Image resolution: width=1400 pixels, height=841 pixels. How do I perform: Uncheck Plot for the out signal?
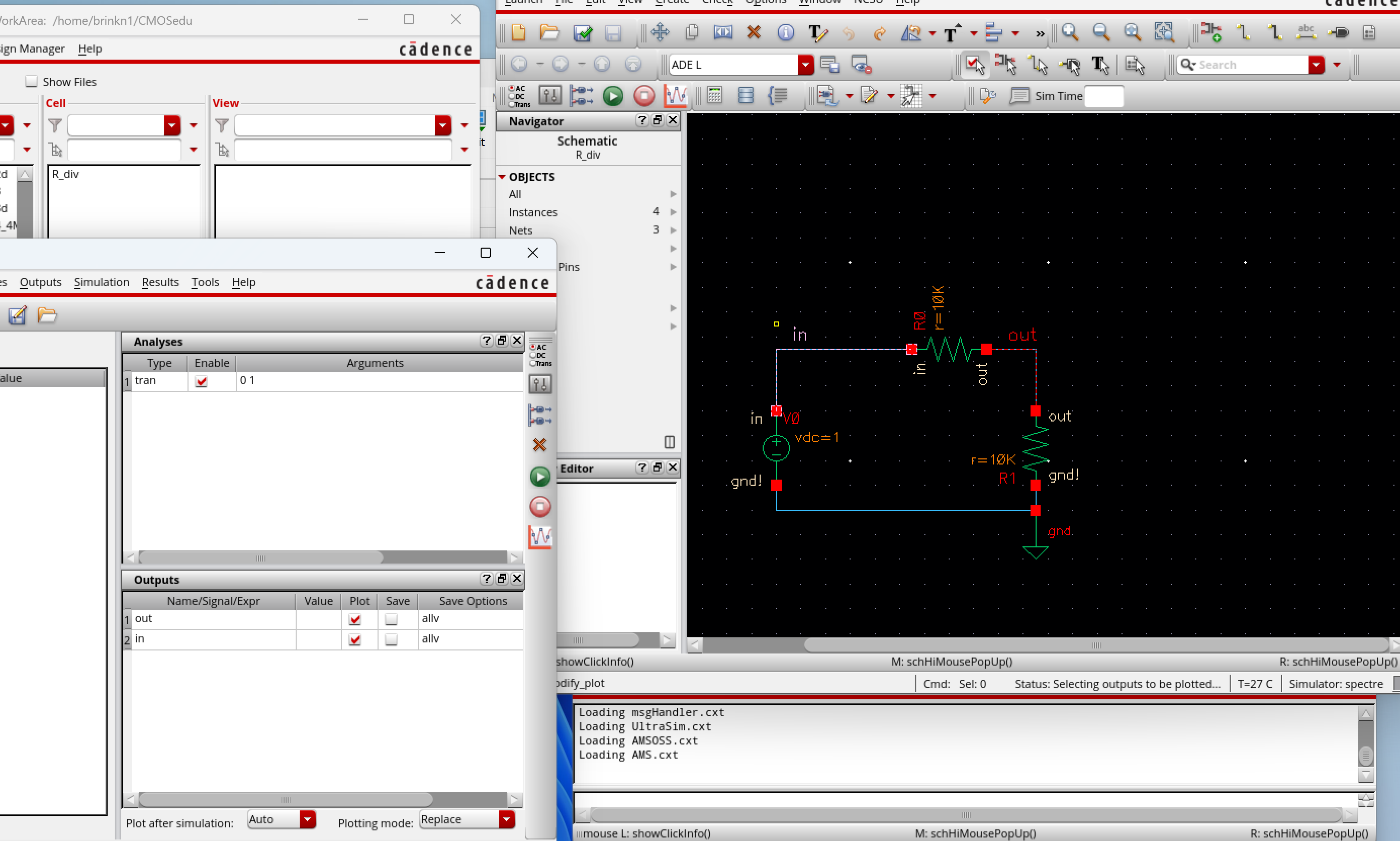(355, 619)
